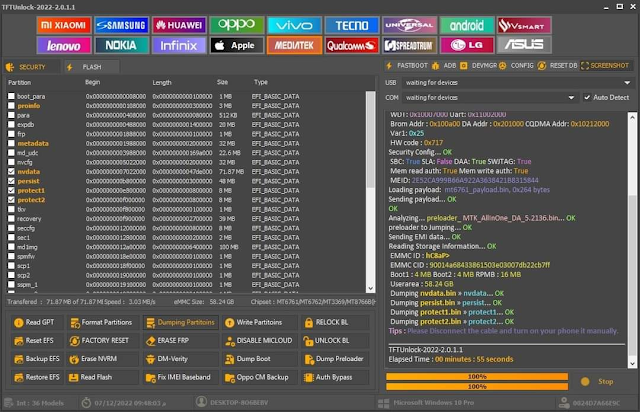Select the Lenovo brand logo
Screen dimensions: 640x412
point(64,45)
